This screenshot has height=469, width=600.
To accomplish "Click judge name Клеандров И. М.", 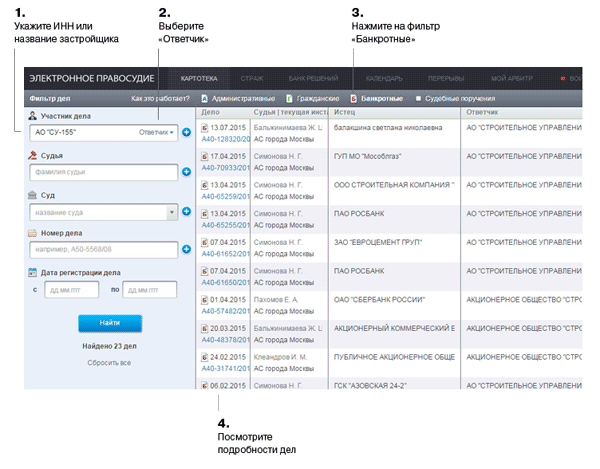I will tap(280, 357).
